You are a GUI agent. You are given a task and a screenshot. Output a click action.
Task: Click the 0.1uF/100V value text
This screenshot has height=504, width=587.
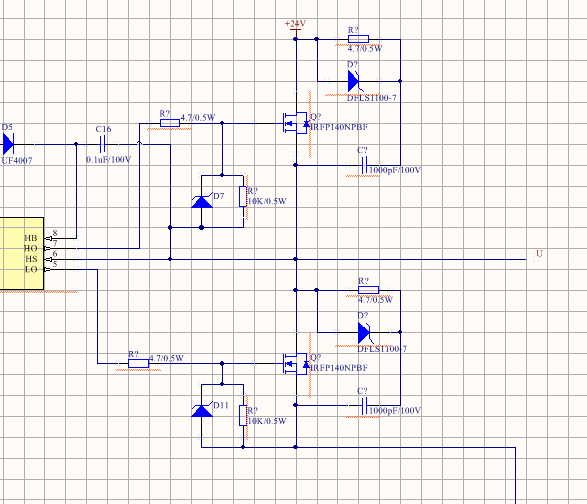tap(109, 160)
